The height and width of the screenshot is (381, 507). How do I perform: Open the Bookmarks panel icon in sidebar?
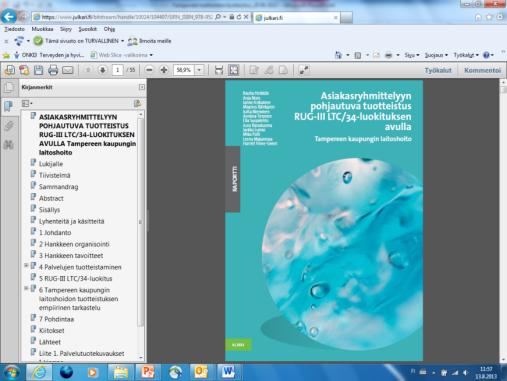9,106
